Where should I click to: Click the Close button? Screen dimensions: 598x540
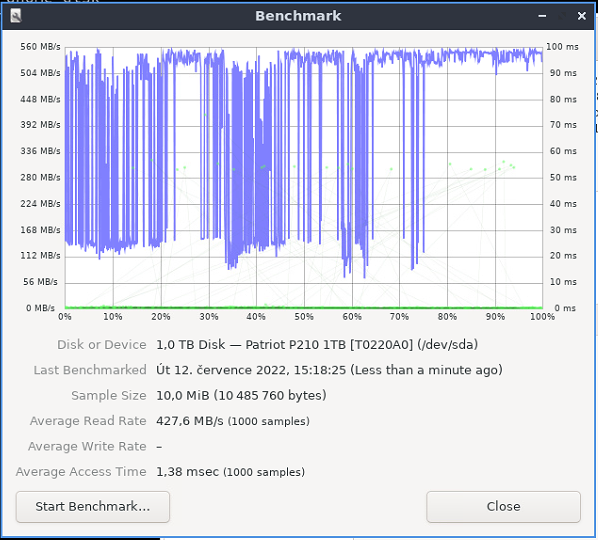point(503,506)
